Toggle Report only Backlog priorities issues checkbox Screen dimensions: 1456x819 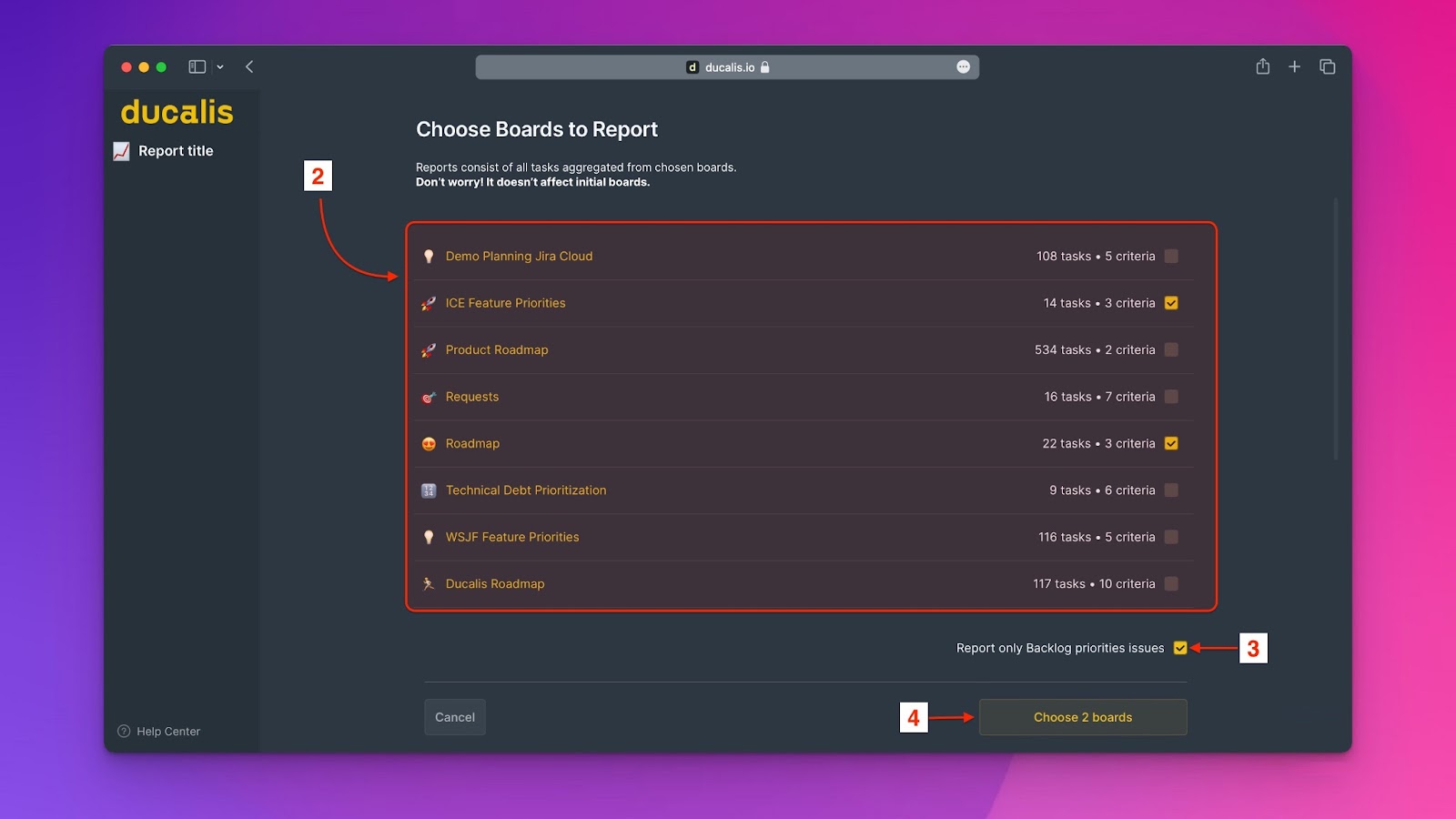[x=1180, y=648]
